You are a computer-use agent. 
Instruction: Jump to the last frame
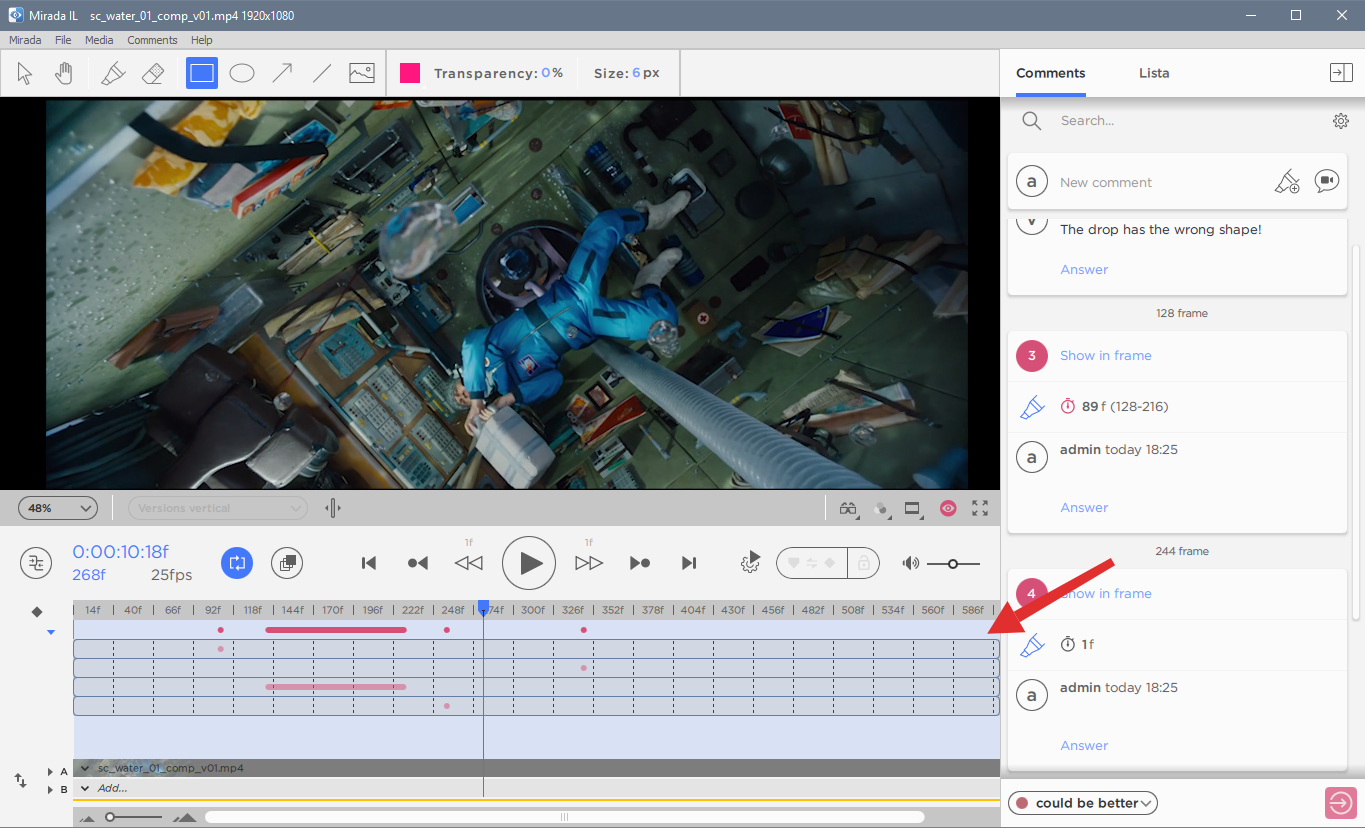(689, 563)
